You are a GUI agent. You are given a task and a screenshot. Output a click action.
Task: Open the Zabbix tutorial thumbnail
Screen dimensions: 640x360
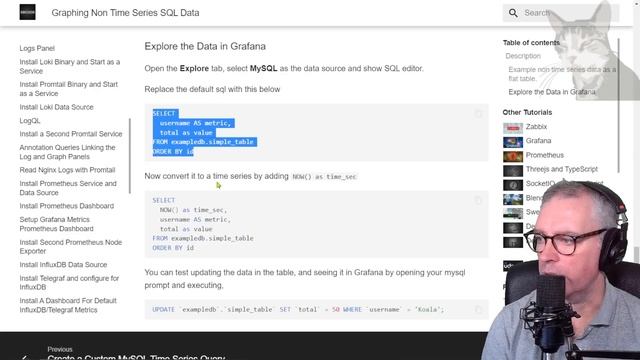click(x=513, y=128)
